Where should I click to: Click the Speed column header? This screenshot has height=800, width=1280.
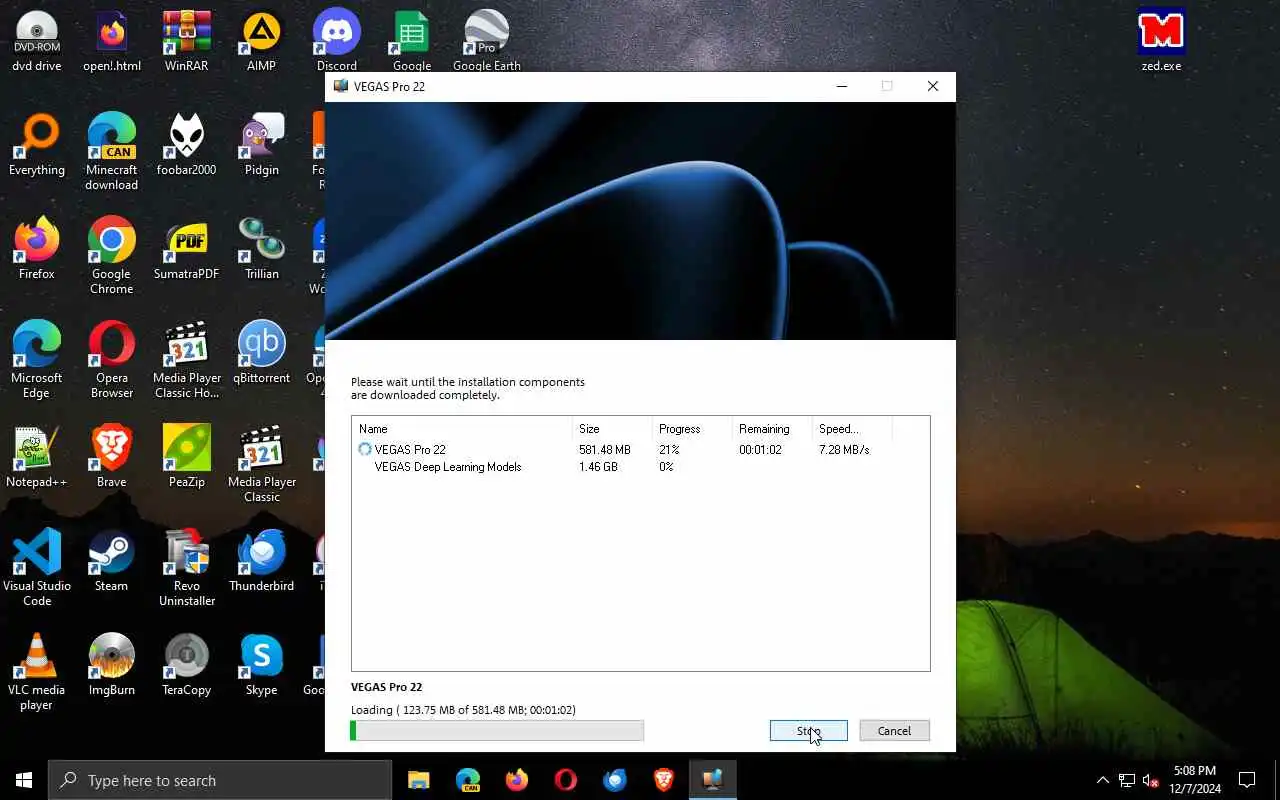click(x=852, y=429)
